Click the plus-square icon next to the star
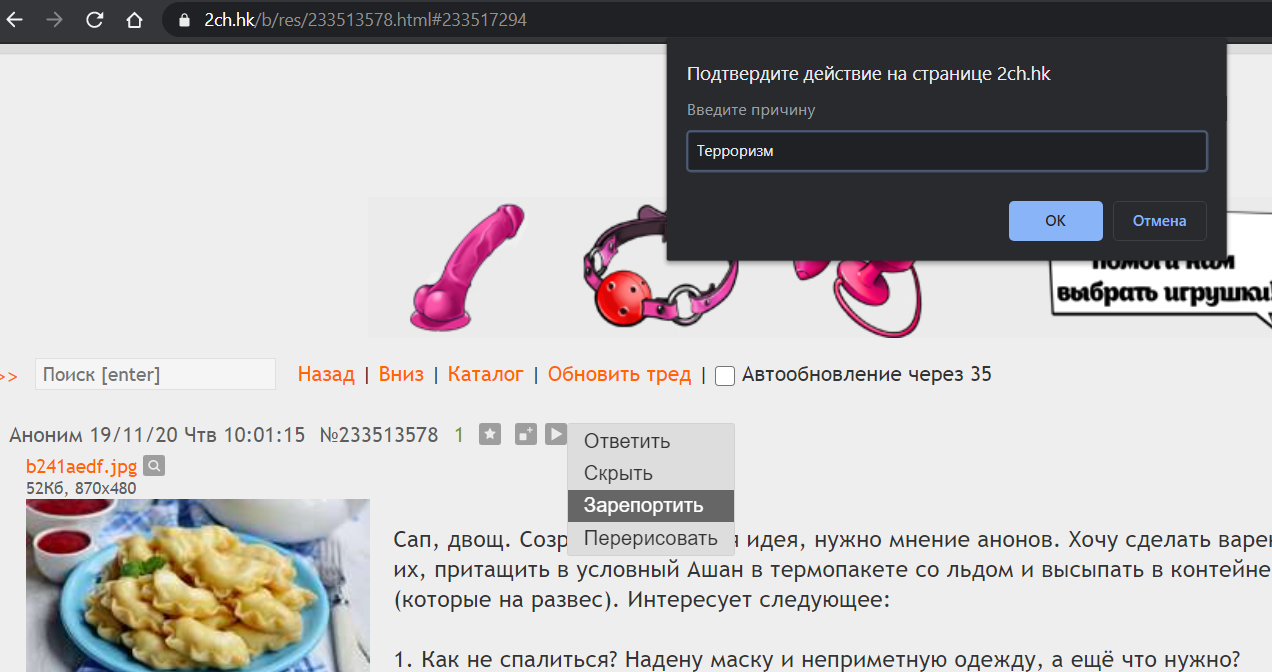1272x672 pixels. click(526, 434)
